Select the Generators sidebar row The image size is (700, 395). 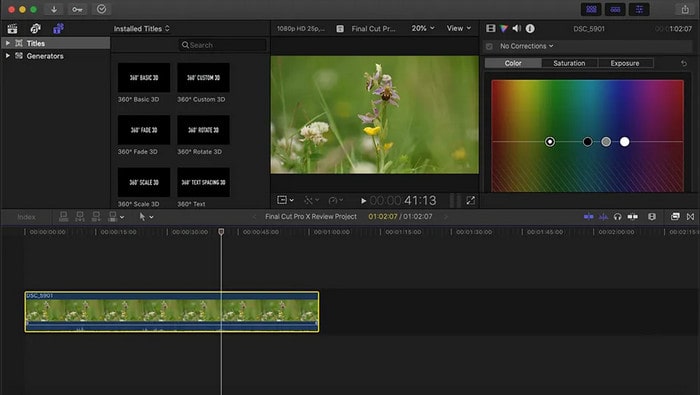click(55, 56)
